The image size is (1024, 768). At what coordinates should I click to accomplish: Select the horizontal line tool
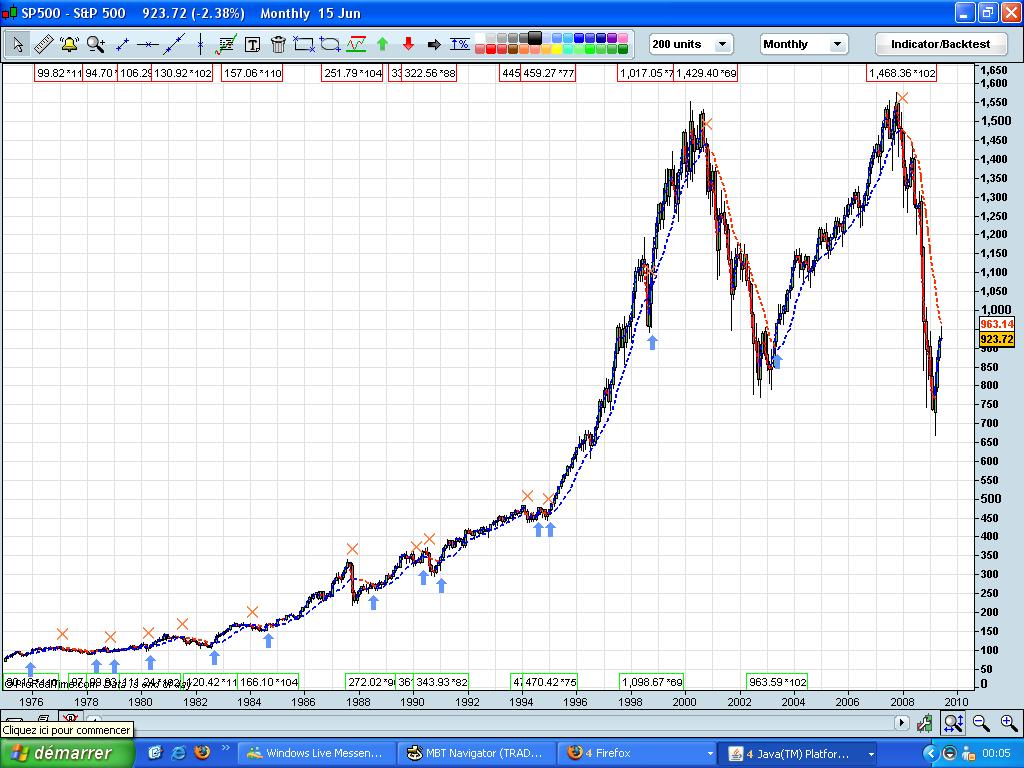click(148, 44)
